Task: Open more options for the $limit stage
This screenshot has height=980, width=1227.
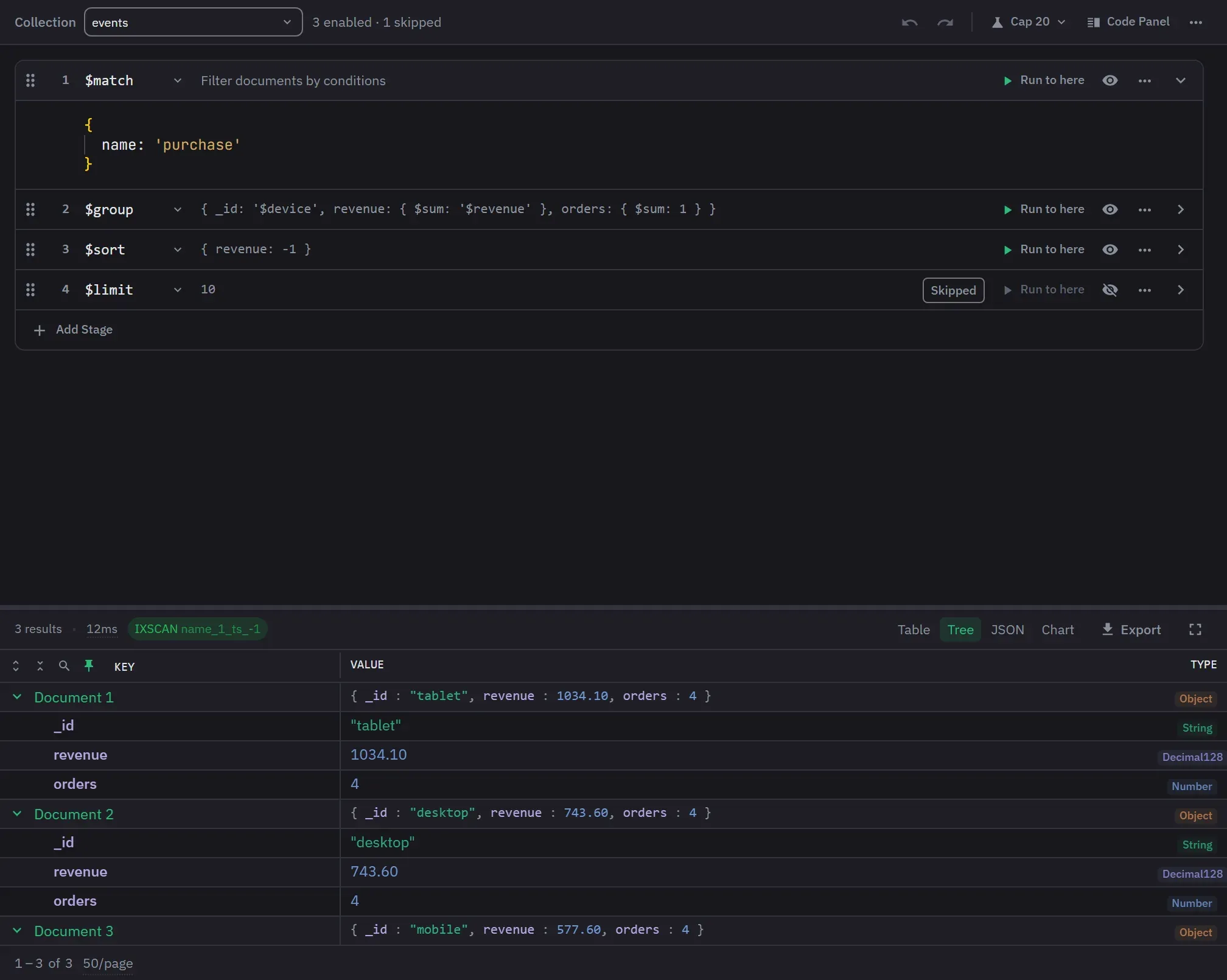Action: point(1144,290)
